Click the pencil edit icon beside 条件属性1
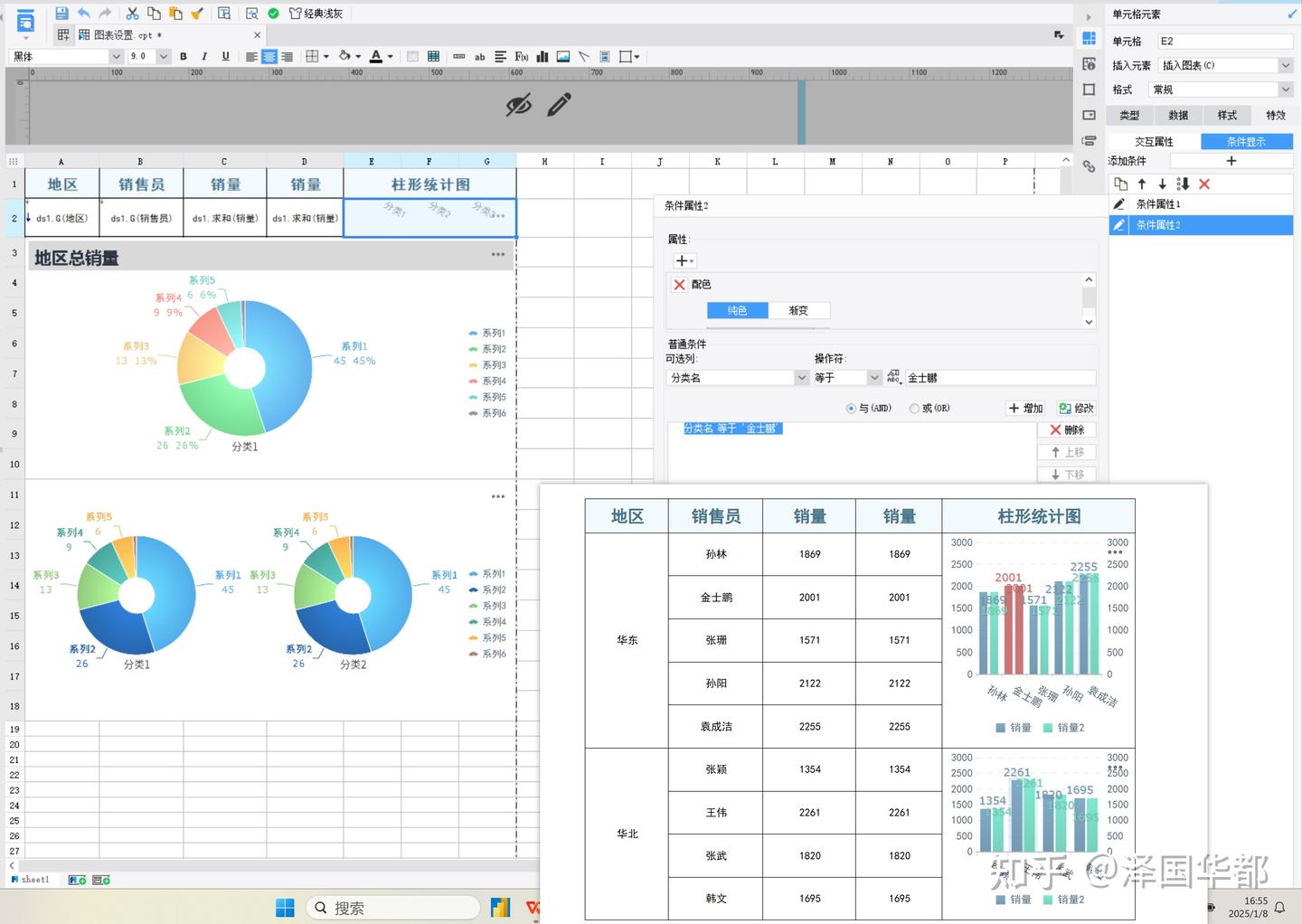The height and width of the screenshot is (924, 1302). pos(1118,203)
